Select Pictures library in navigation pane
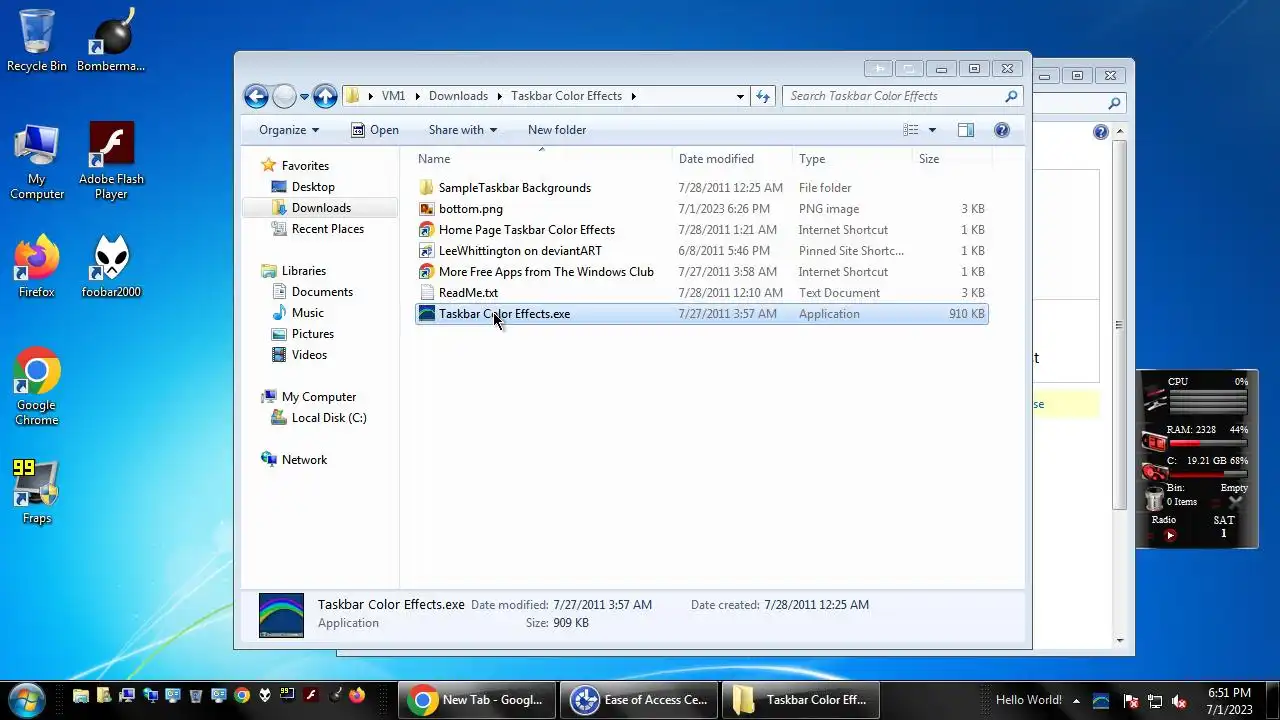This screenshot has height=720, width=1280. (312, 334)
